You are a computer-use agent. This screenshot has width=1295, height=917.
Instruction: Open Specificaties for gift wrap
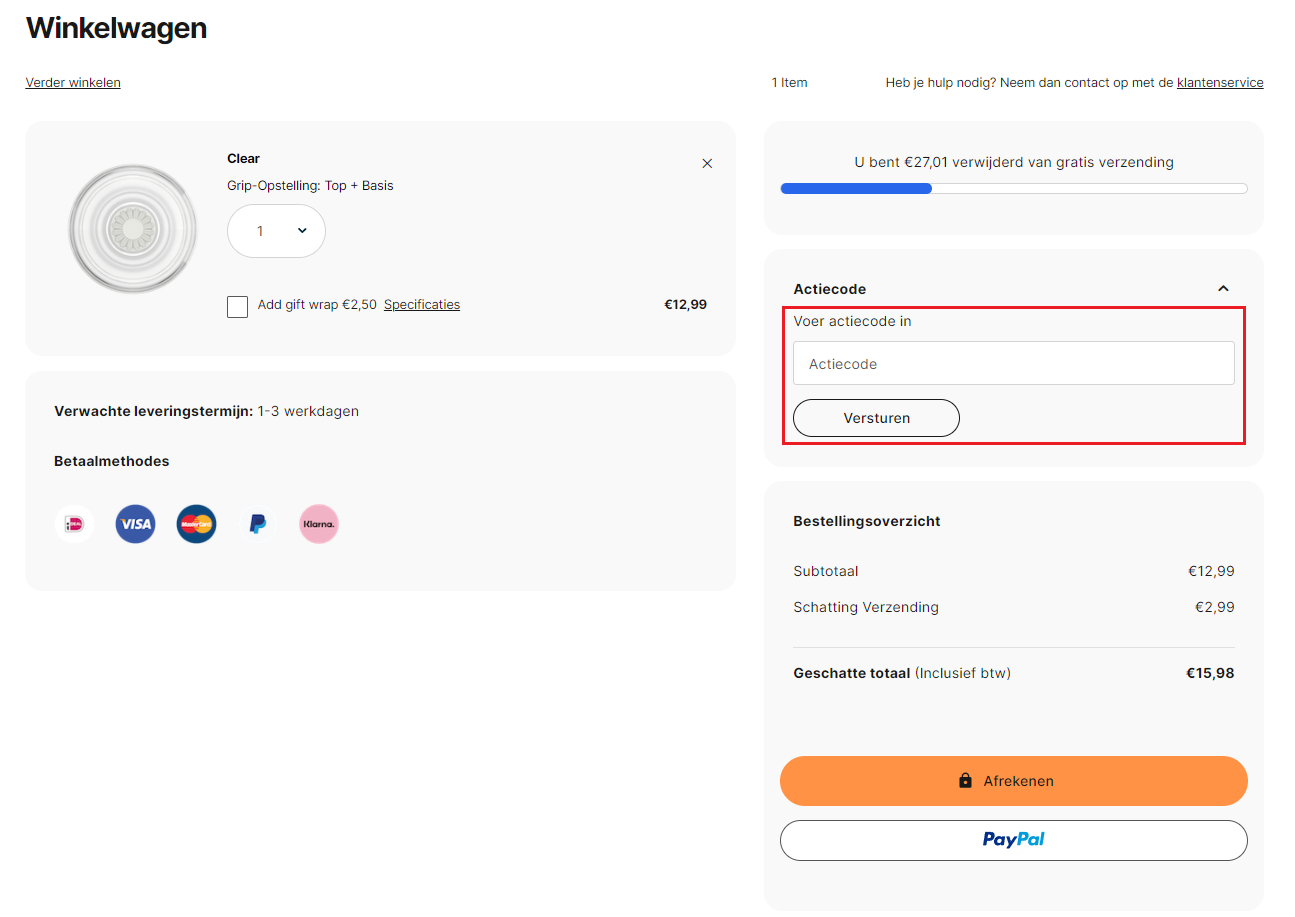(x=421, y=304)
